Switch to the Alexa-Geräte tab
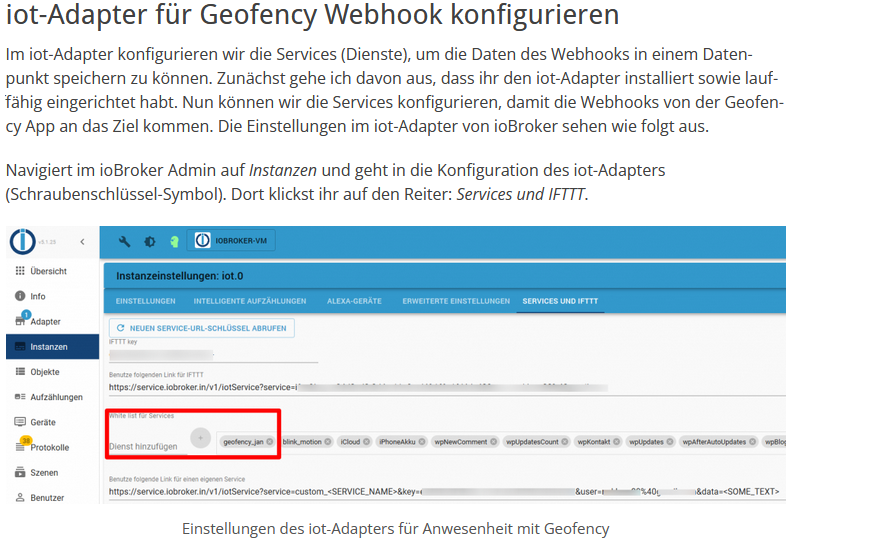 click(354, 301)
